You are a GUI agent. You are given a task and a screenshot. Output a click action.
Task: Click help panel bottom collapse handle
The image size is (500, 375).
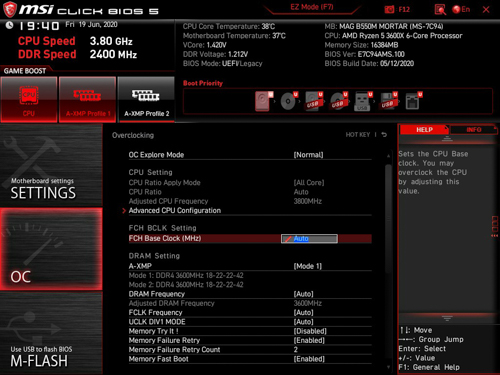tap(447, 318)
